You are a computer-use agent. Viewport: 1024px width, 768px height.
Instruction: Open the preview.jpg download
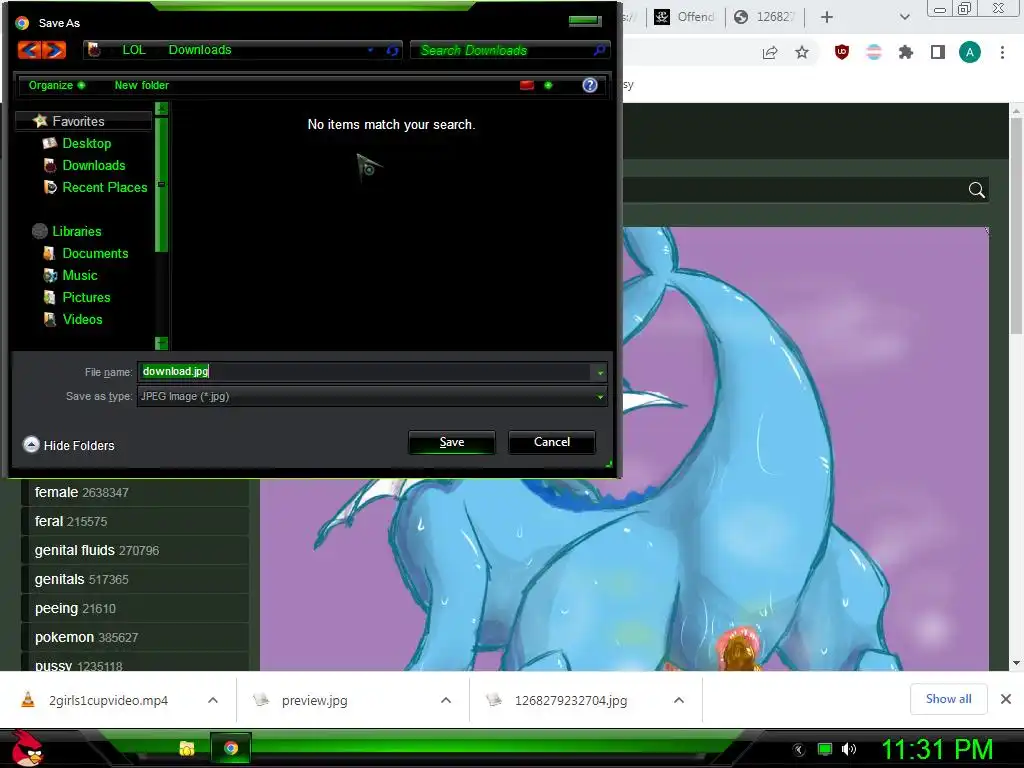point(314,701)
